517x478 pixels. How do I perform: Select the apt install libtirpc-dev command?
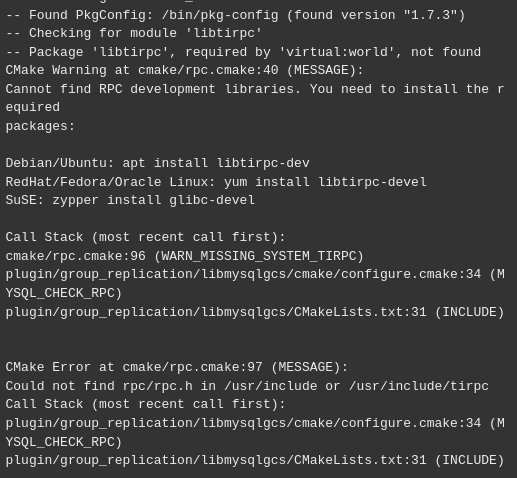(x=216, y=163)
